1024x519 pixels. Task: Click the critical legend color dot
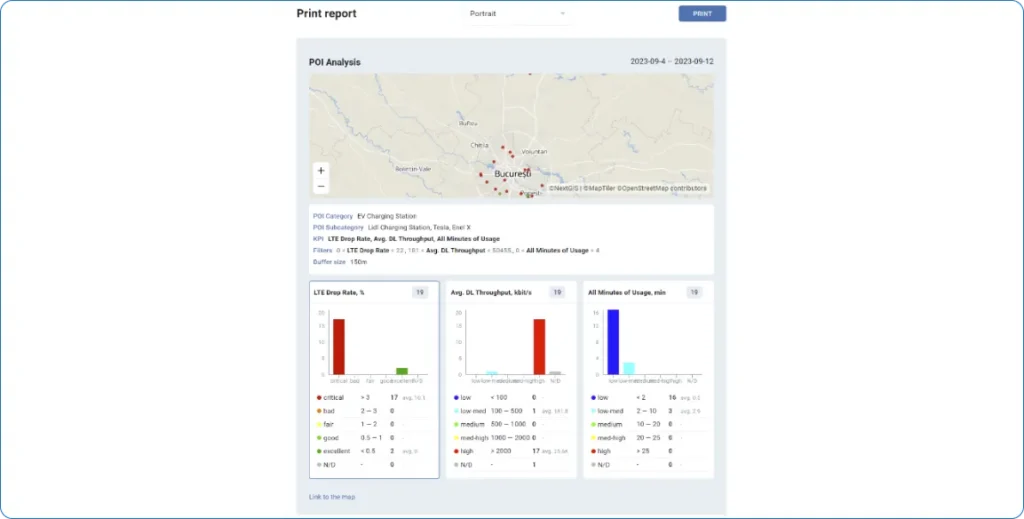pyautogui.click(x=318, y=398)
